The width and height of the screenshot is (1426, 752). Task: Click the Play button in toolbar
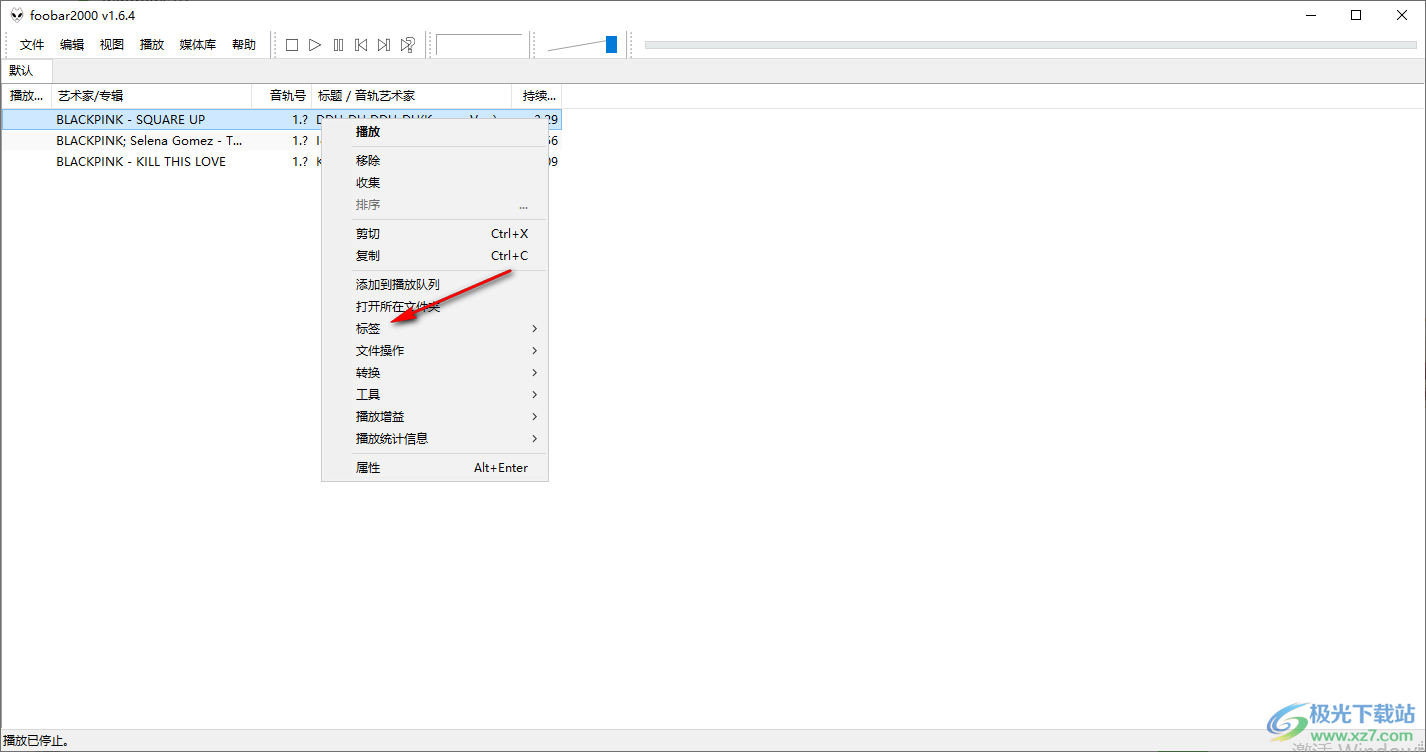[x=315, y=45]
